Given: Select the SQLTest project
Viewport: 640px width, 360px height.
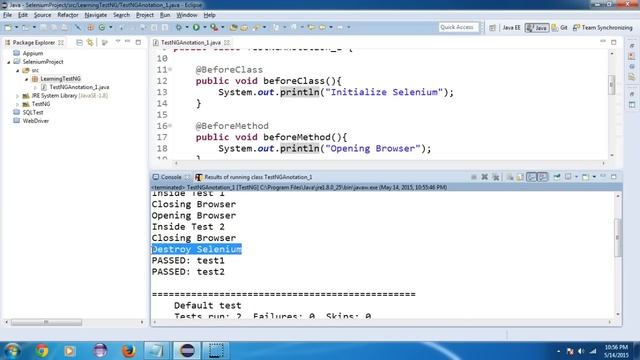Looking at the screenshot, I should (33, 113).
